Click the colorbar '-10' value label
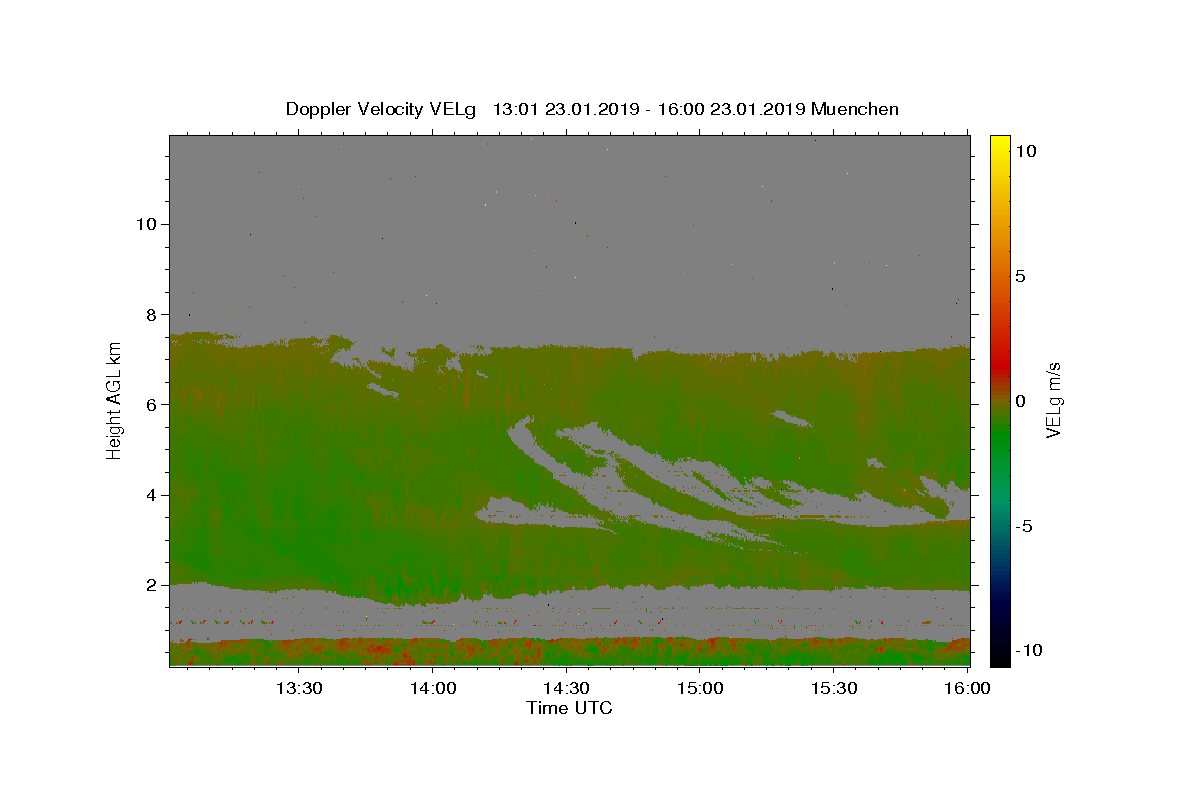The width and height of the screenshot is (1200, 800). point(1027,650)
